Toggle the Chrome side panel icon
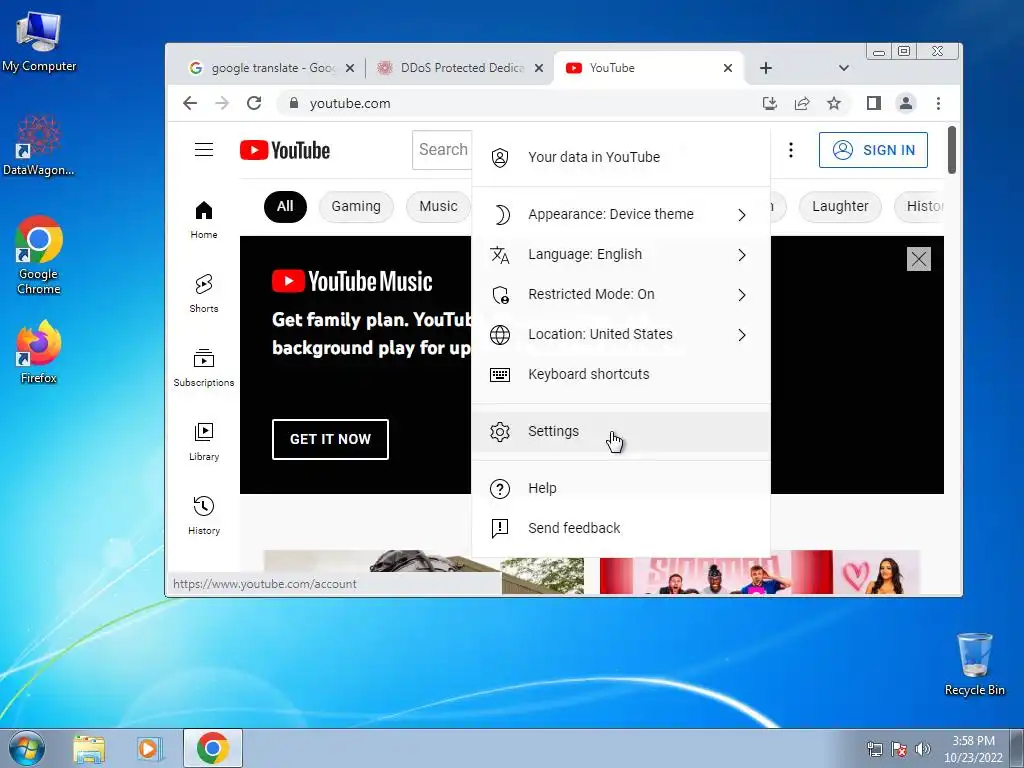Image resolution: width=1024 pixels, height=768 pixels. click(873, 103)
